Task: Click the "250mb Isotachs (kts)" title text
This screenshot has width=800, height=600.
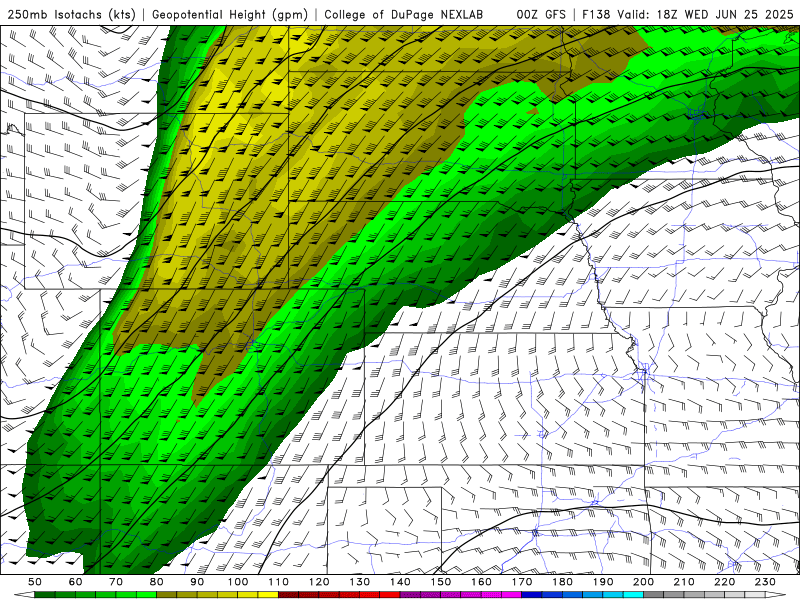Action: click(x=71, y=15)
